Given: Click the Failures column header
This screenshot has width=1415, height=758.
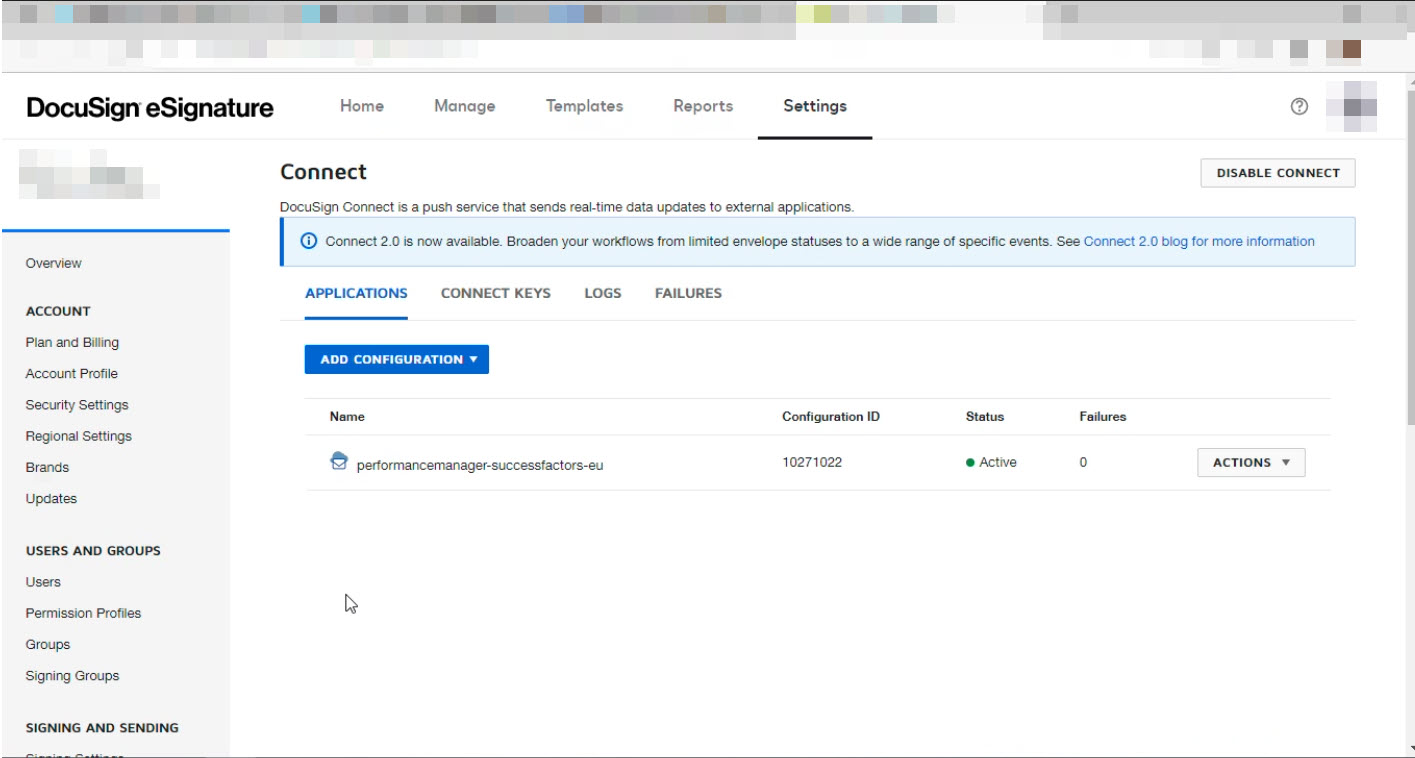Looking at the screenshot, I should tap(1103, 416).
